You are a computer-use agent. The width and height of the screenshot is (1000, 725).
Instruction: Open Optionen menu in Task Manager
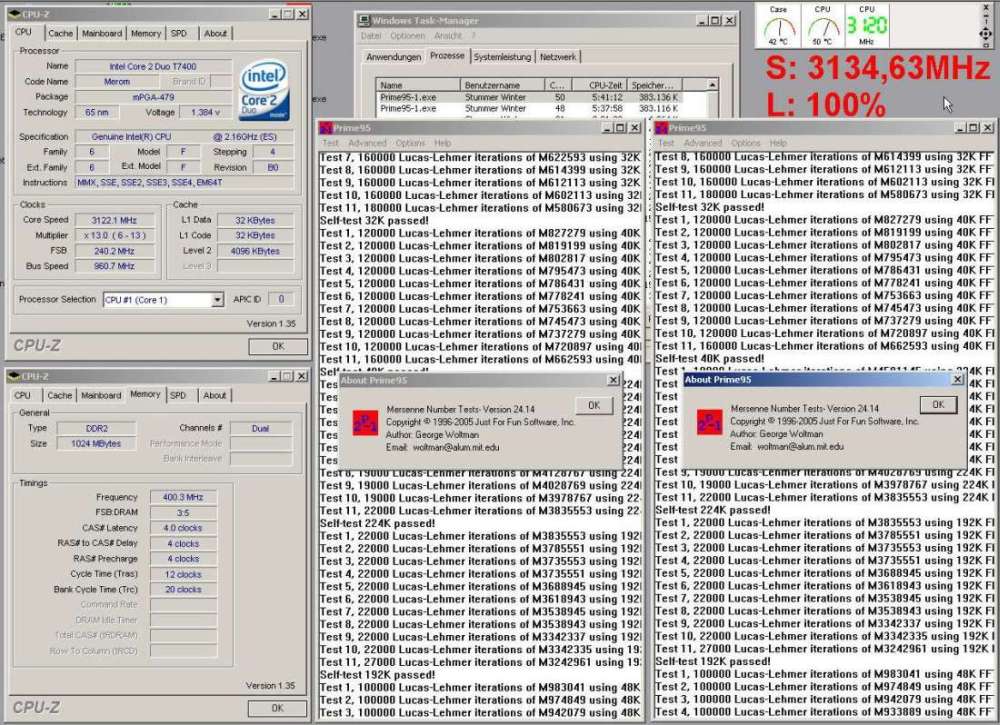click(408, 36)
